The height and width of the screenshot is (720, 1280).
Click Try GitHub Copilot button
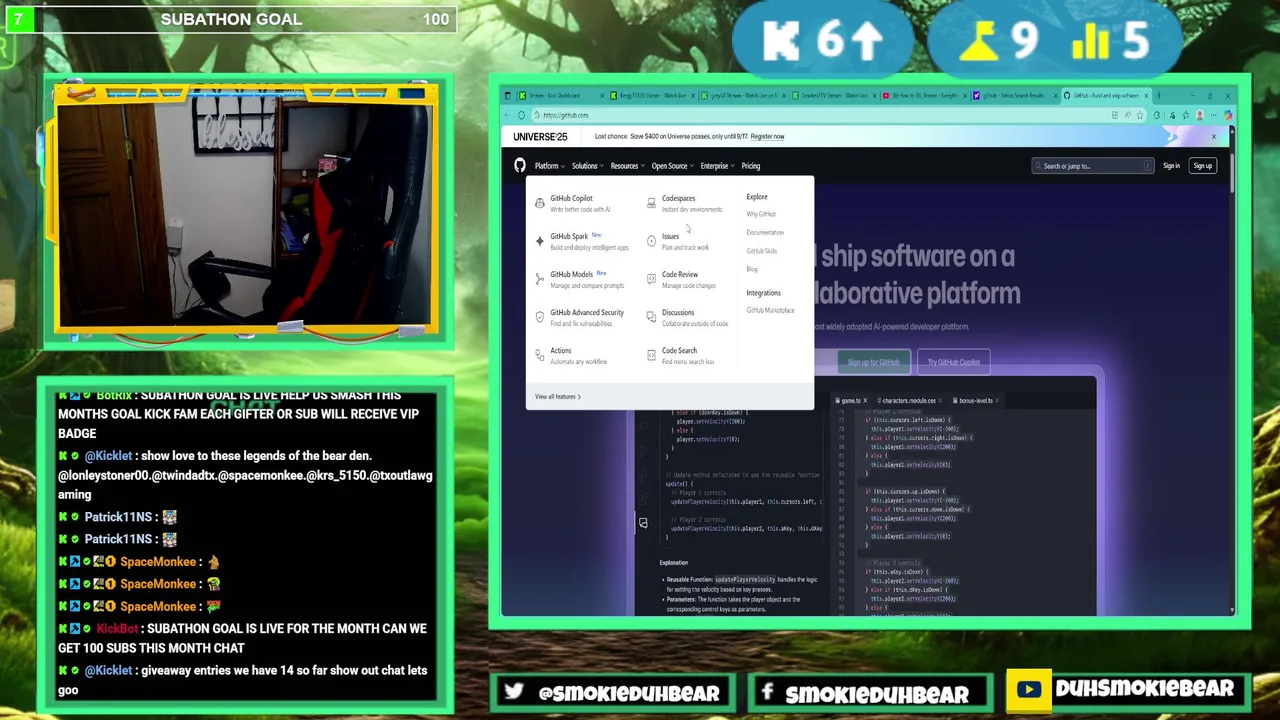click(953, 362)
